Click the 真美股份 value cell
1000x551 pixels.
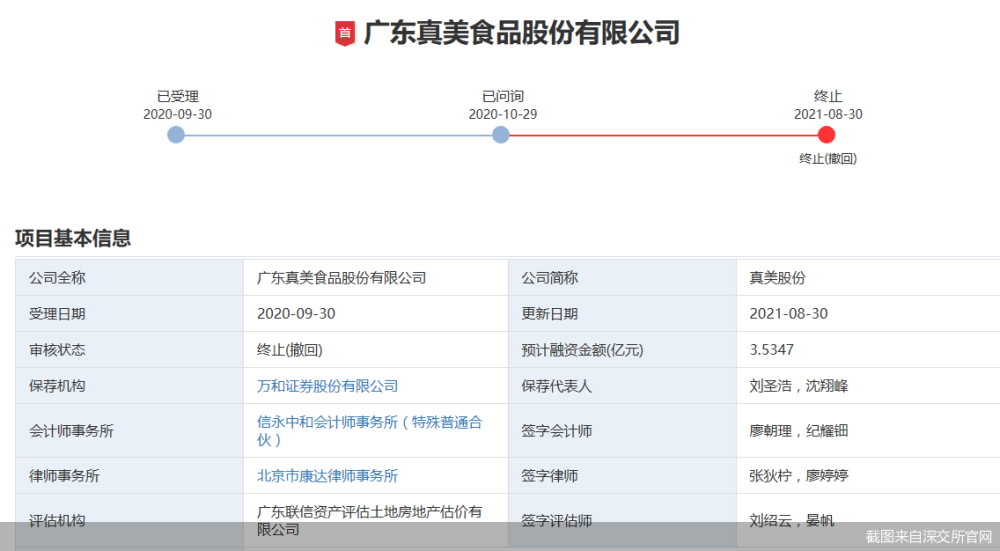click(868, 277)
